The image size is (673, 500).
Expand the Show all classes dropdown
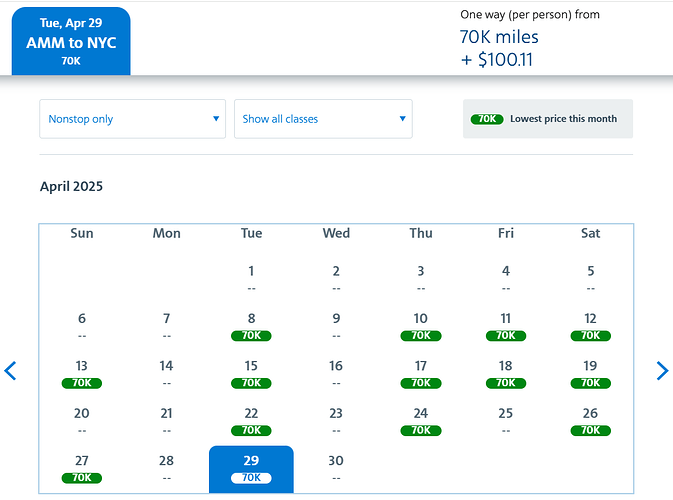pyautogui.click(x=323, y=119)
